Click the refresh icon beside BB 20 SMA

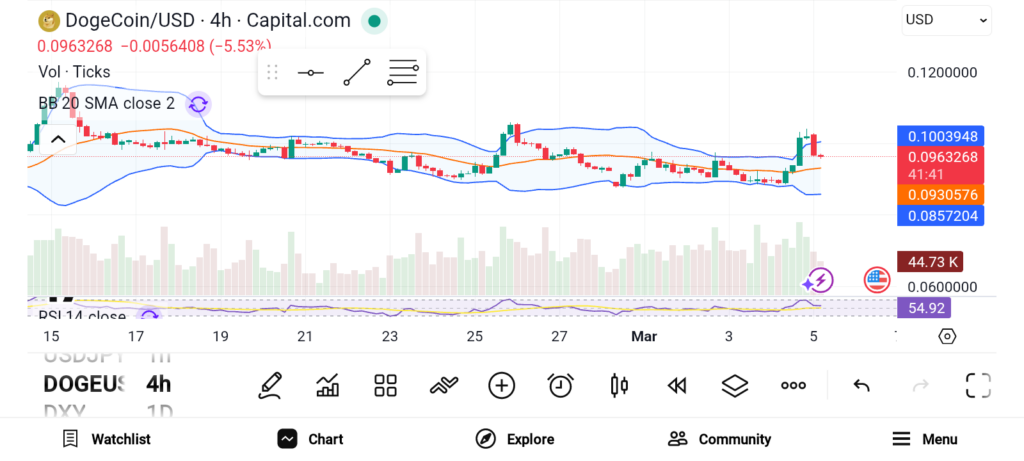click(198, 104)
